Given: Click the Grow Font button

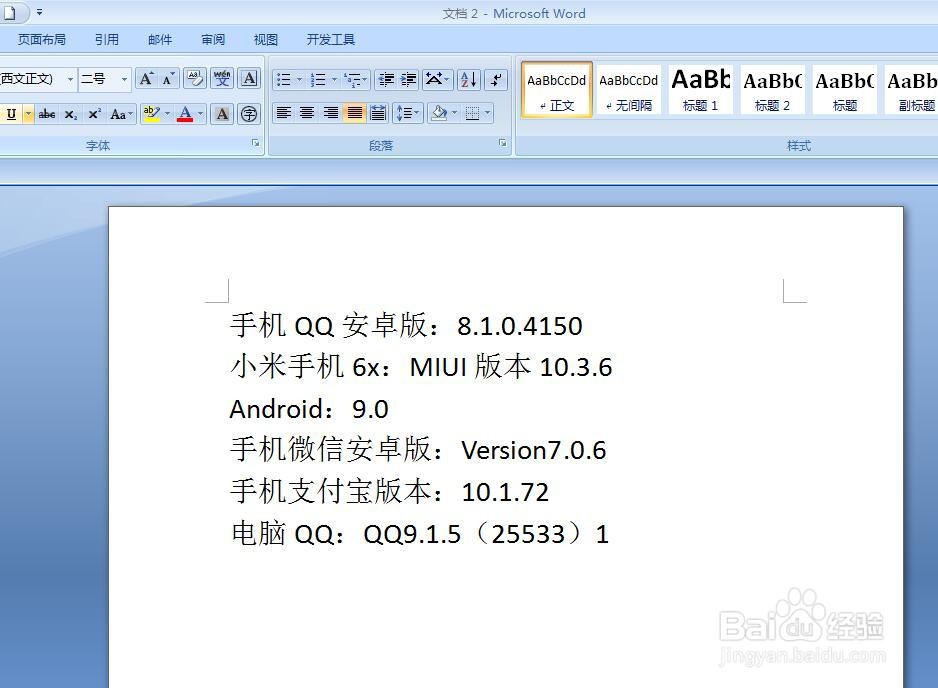Looking at the screenshot, I should point(147,79).
